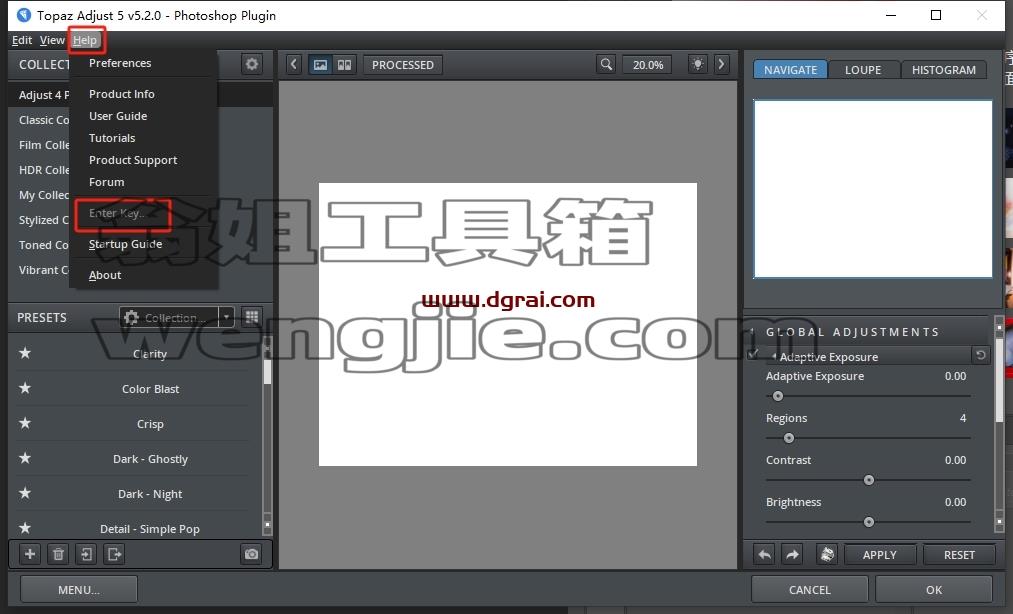Switch to single image view icon

tap(320, 65)
